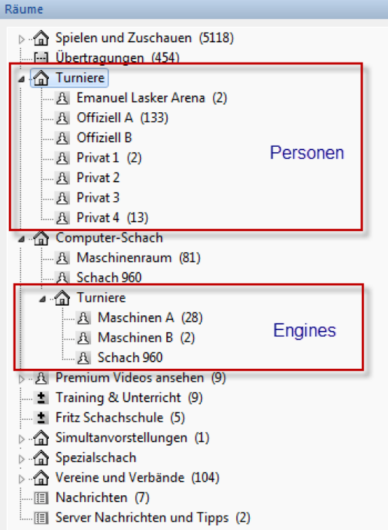Viewport: 388px width, 530px height.
Task: Click the pawn icon beside Maschinenraum
Action: pos(62,258)
